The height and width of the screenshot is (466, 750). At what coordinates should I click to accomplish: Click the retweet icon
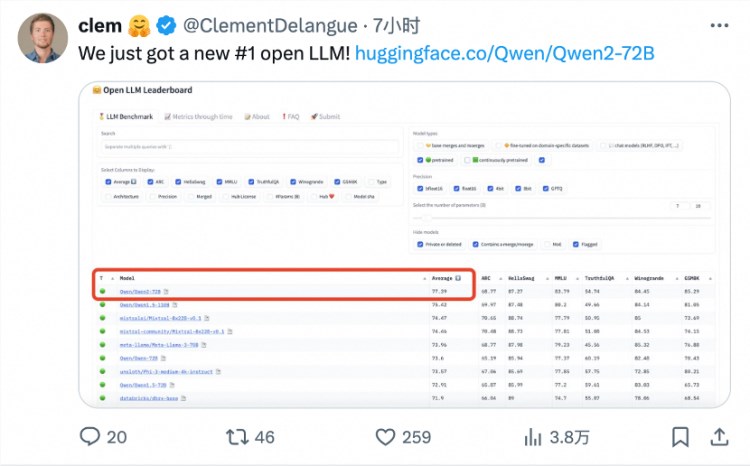pos(237,437)
